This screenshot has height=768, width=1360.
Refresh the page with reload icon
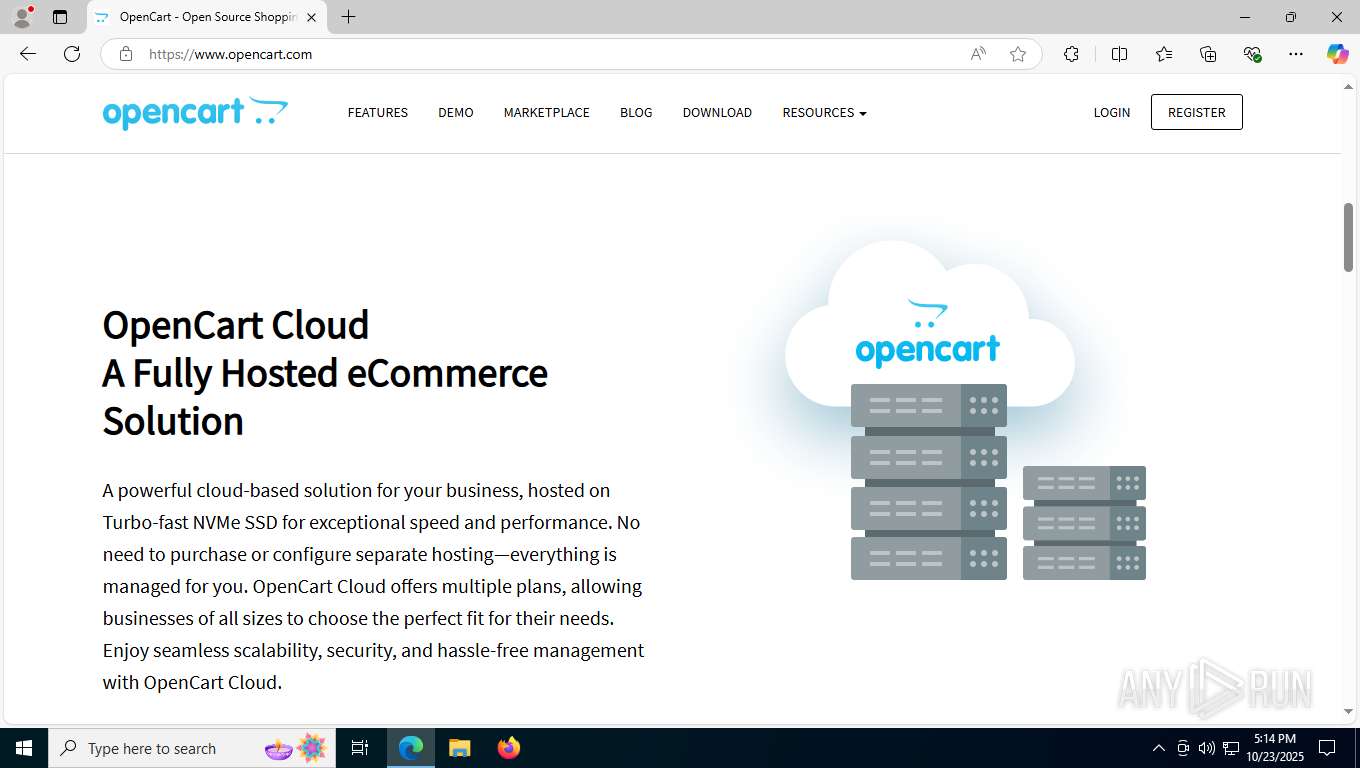(x=72, y=54)
